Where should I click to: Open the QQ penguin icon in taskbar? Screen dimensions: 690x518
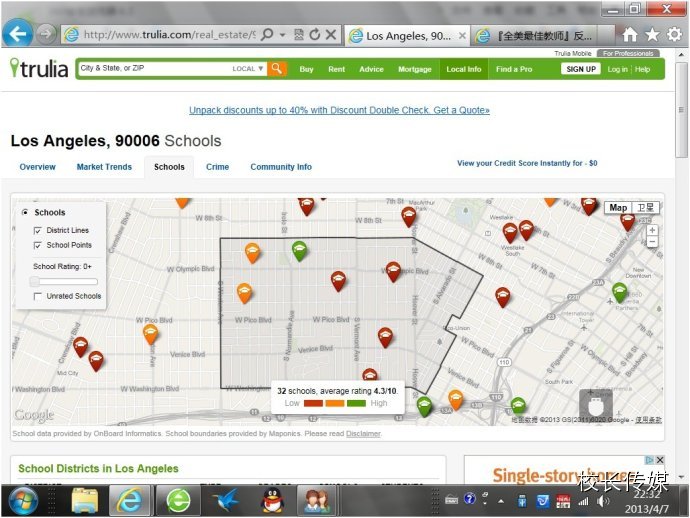click(272, 501)
